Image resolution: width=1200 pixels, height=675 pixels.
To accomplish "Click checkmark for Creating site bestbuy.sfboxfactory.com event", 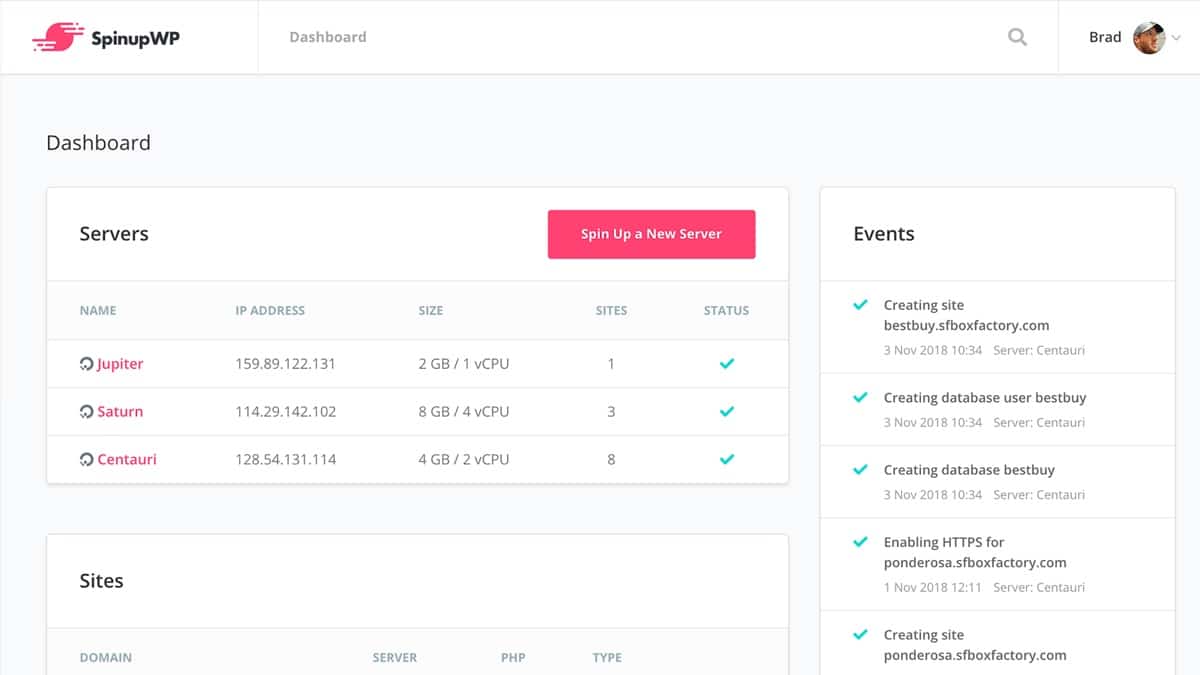I will tap(860, 304).
